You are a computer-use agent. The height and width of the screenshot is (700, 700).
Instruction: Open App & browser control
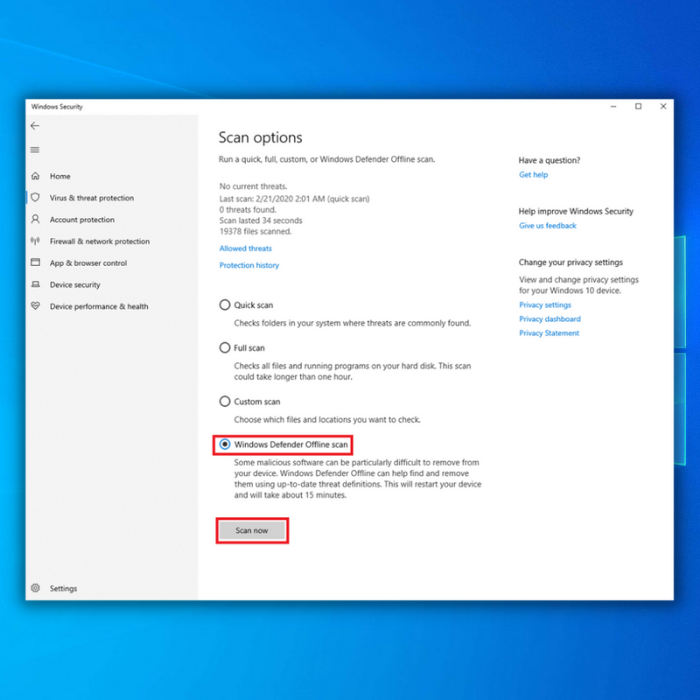tap(88, 263)
